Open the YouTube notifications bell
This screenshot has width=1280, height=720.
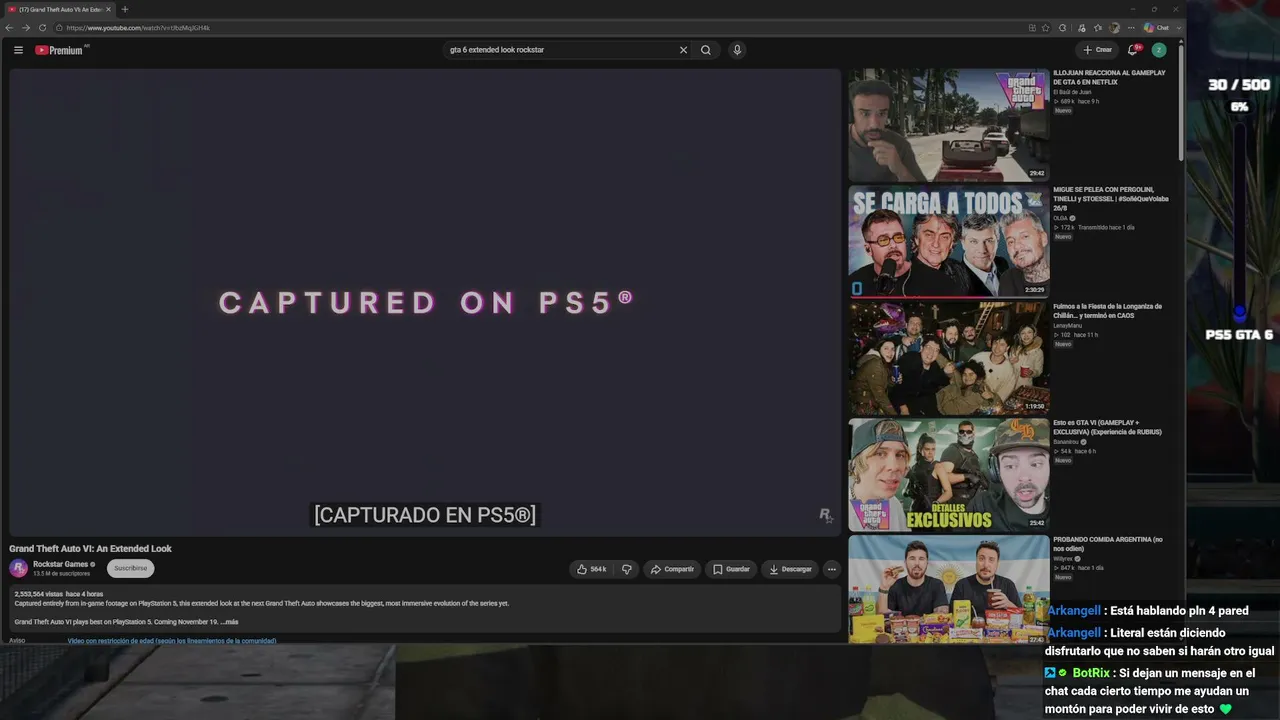pyautogui.click(x=1133, y=50)
